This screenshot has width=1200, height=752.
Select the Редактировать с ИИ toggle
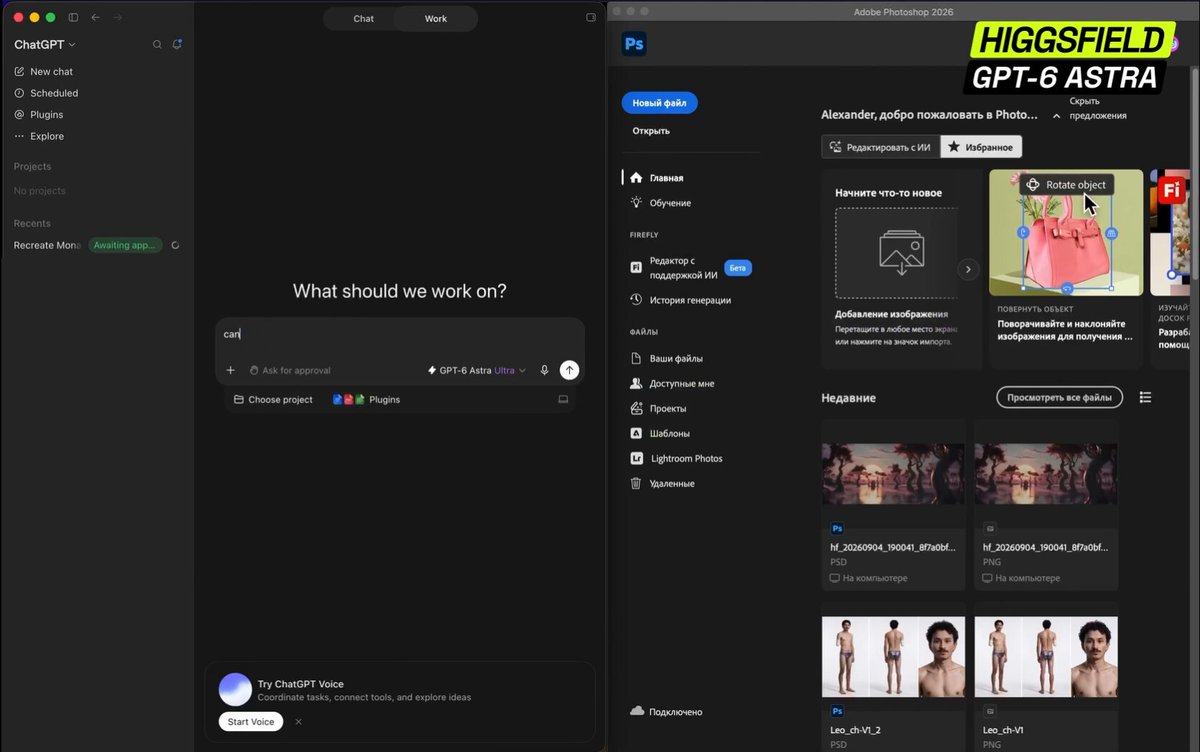881,147
